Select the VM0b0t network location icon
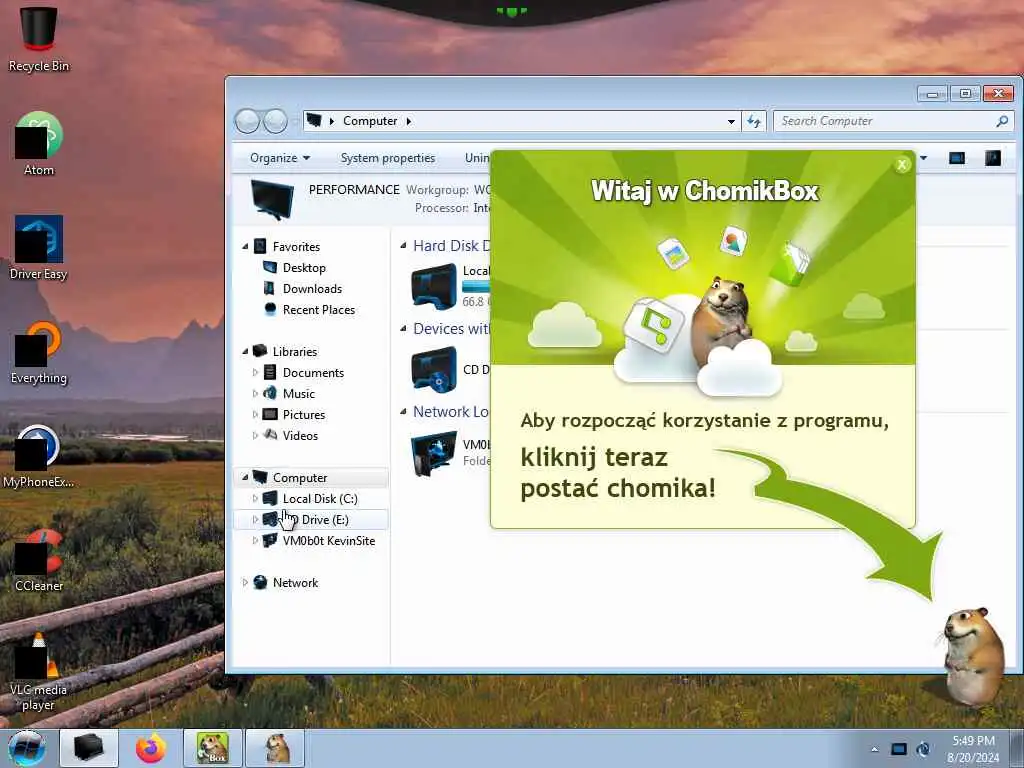Screen dimensions: 1024x768 [x=434, y=453]
